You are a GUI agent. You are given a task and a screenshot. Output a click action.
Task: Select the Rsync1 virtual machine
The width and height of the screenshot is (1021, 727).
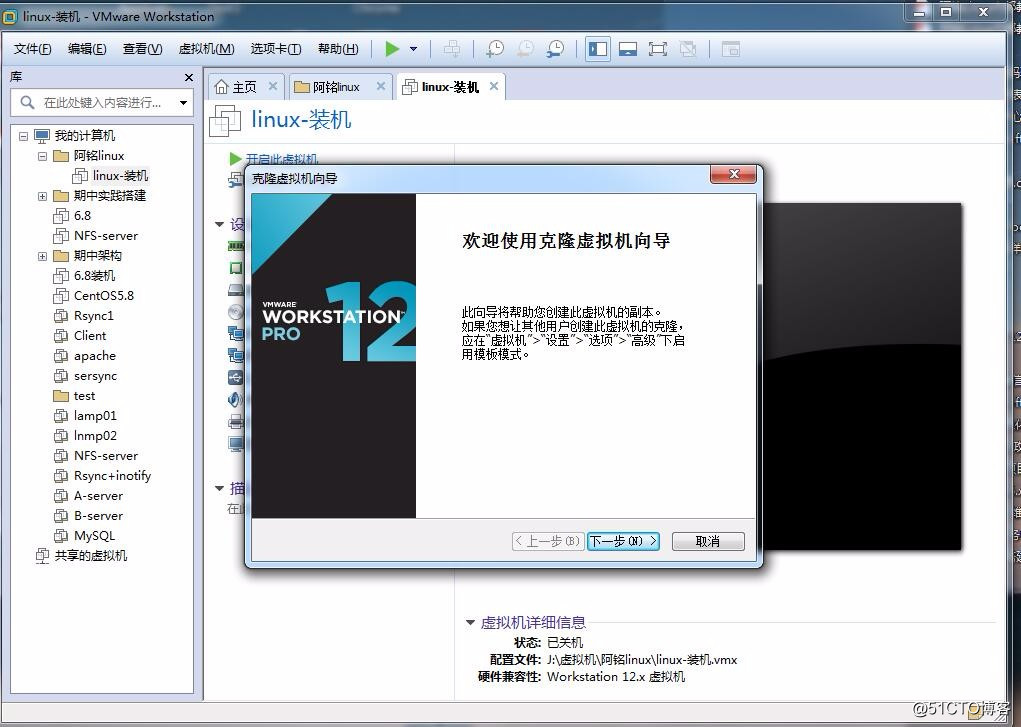(83, 315)
